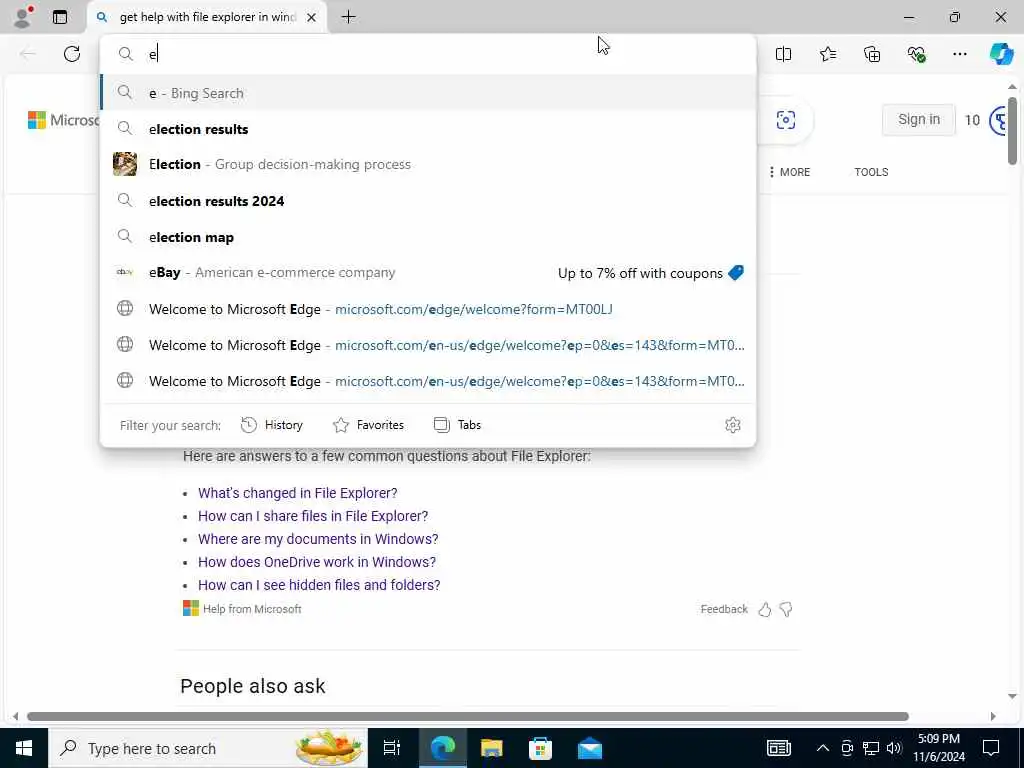Screen dimensions: 1024x768
Task: Filter search by Favorites
Action: [x=368, y=425]
